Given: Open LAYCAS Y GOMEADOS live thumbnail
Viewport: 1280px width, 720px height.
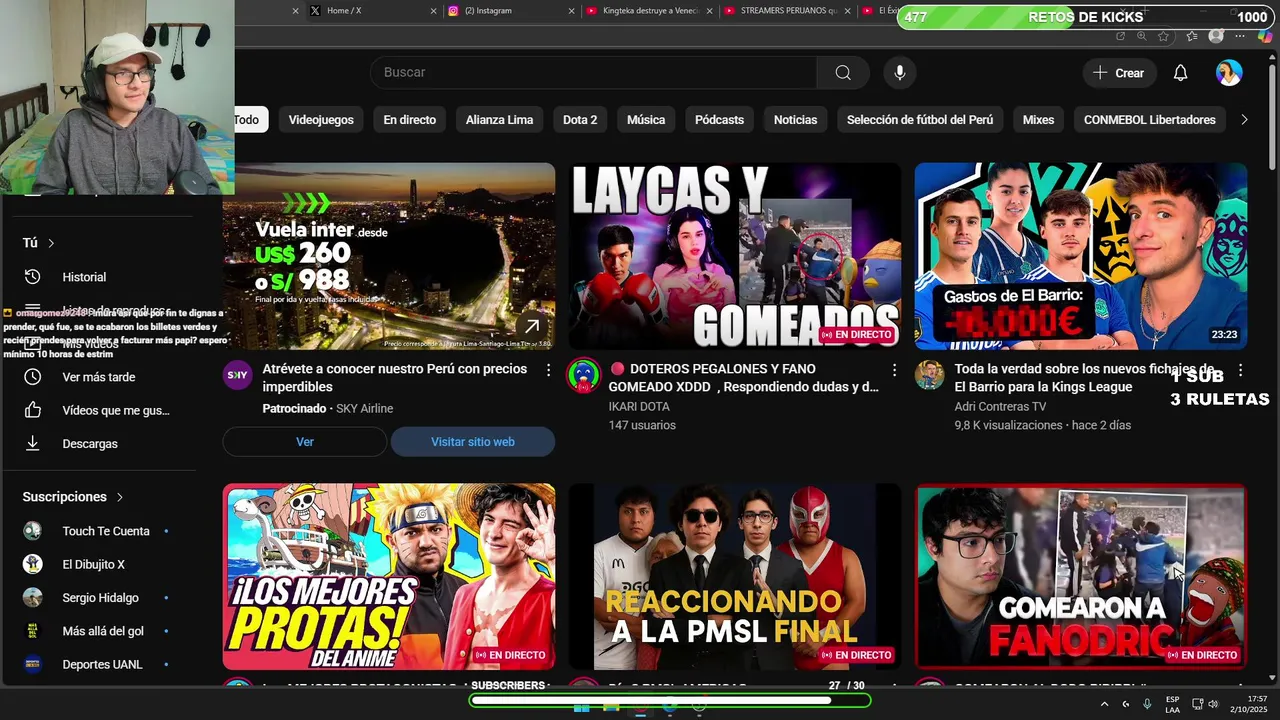Looking at the screenshot, I should click(735, 256).
